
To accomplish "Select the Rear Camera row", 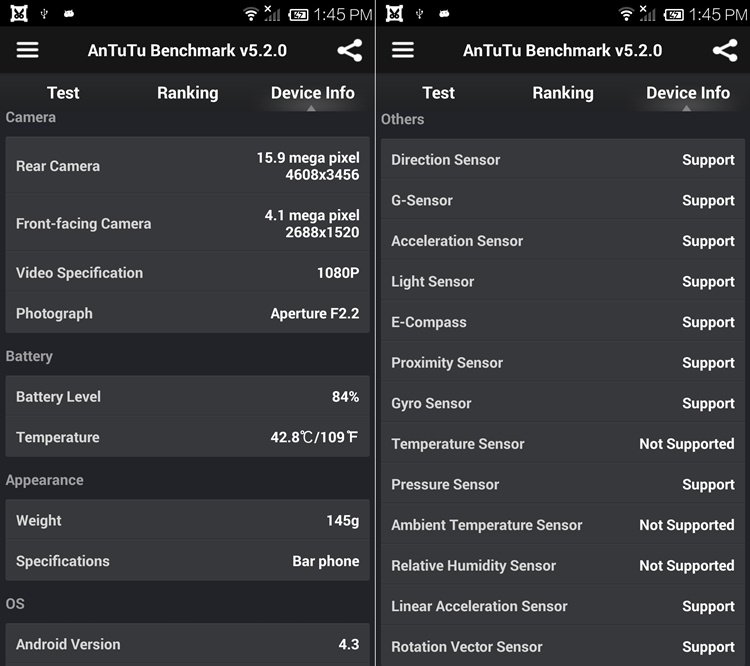I will [188, 166].
